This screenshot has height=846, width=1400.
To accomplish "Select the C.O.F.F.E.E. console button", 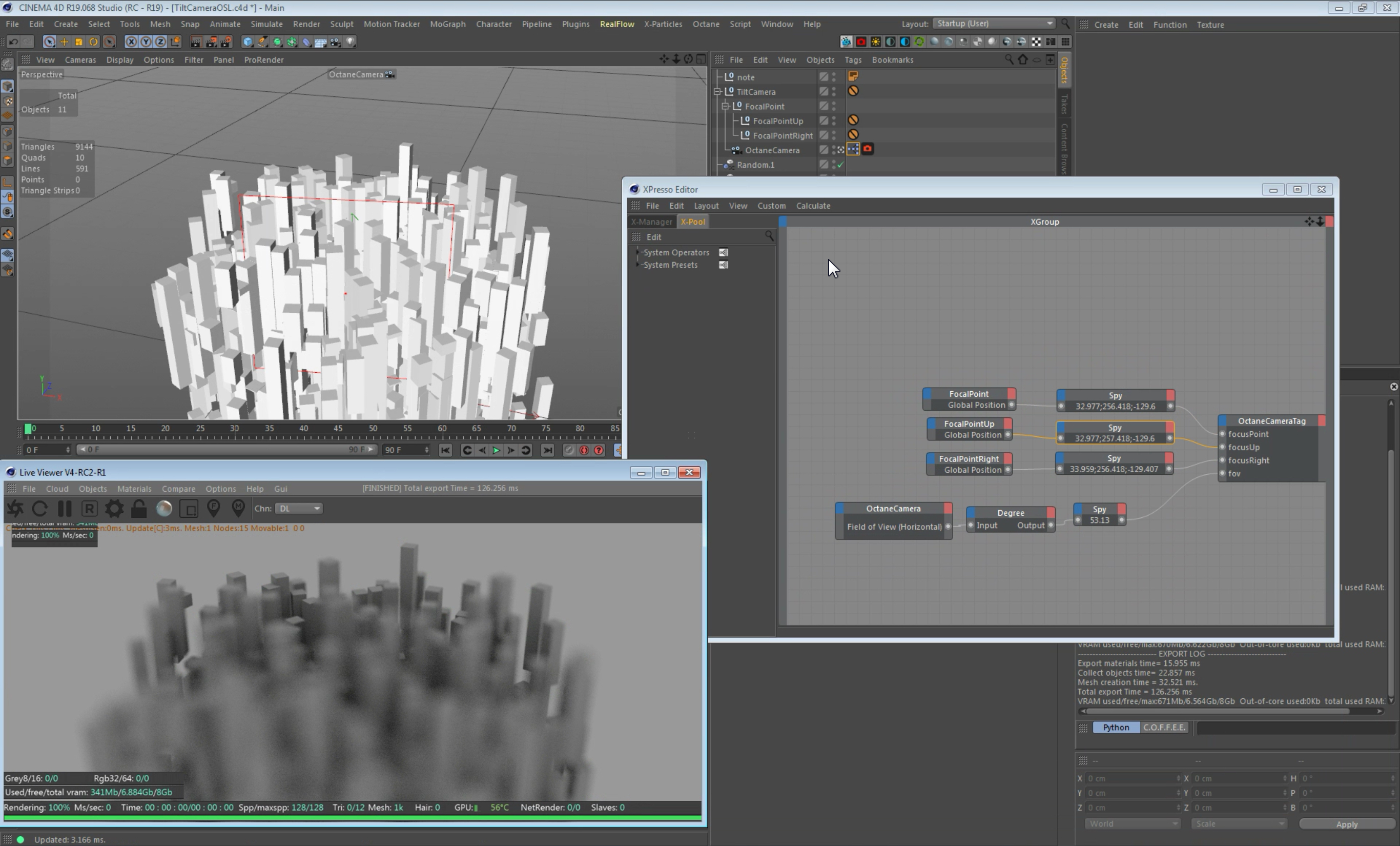I will pyautogui.click(x=1164, y=728).
